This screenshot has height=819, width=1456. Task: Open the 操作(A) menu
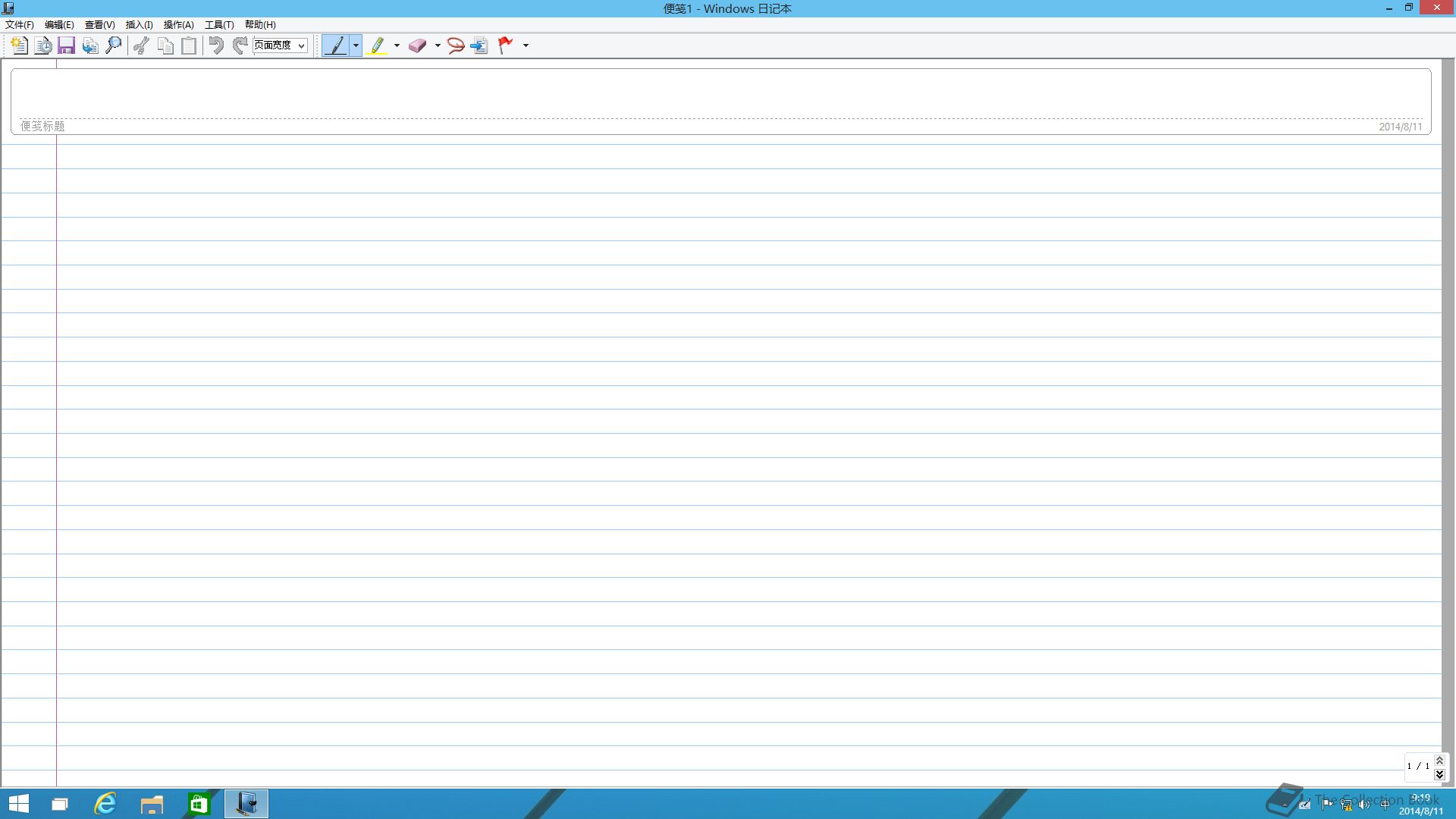click(179, 25)
